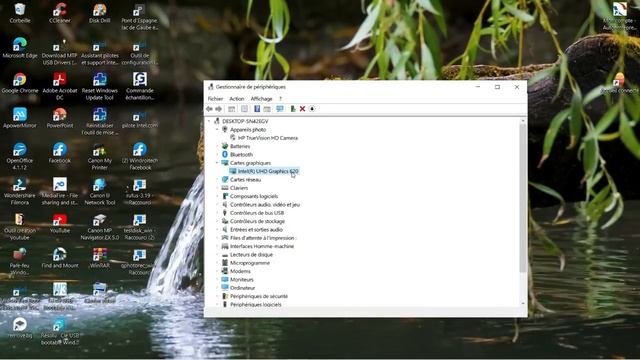Collapse the Cartes graphiques category arrow
The width and height of the screenshot is (640, 360).
(217, 163)
